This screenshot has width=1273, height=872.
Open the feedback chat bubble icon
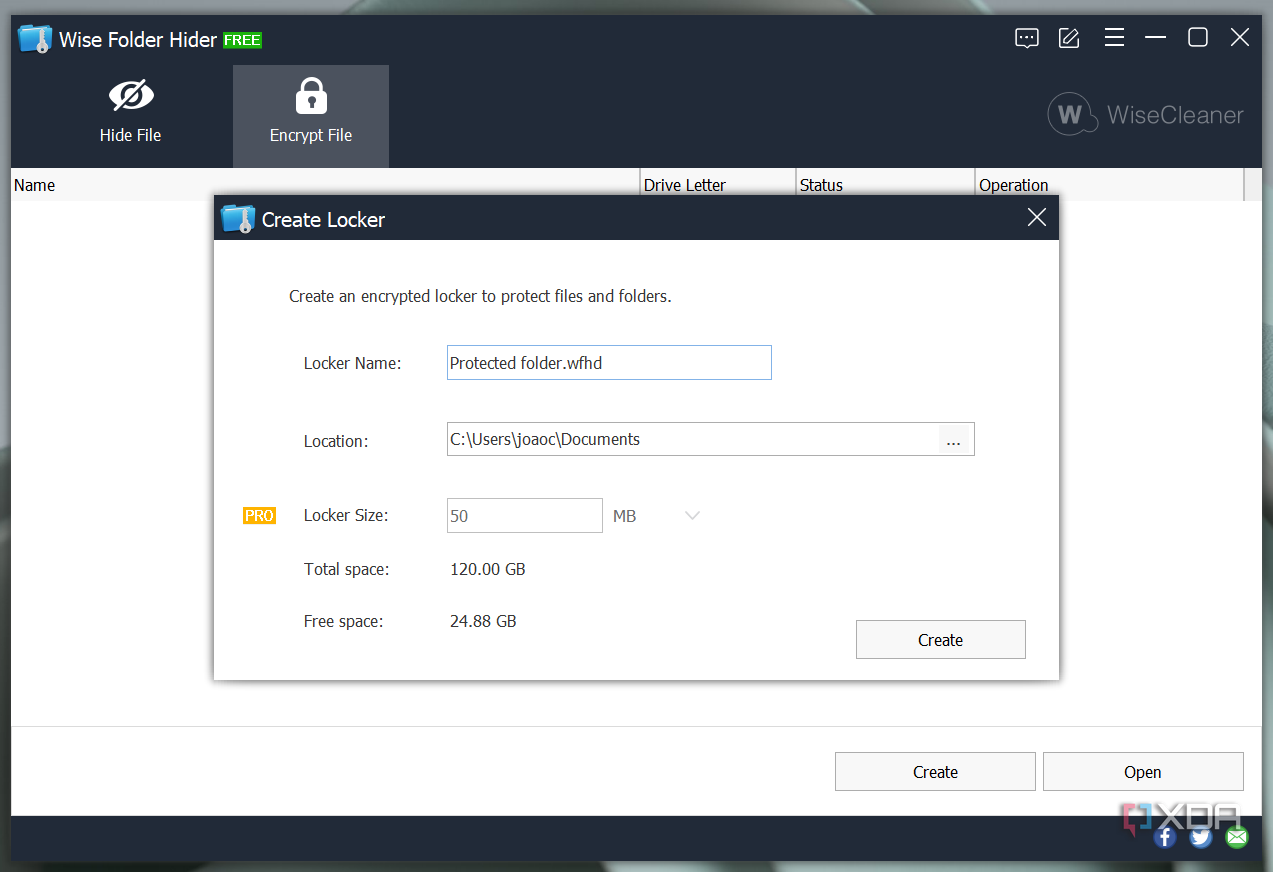(1026, 38)
